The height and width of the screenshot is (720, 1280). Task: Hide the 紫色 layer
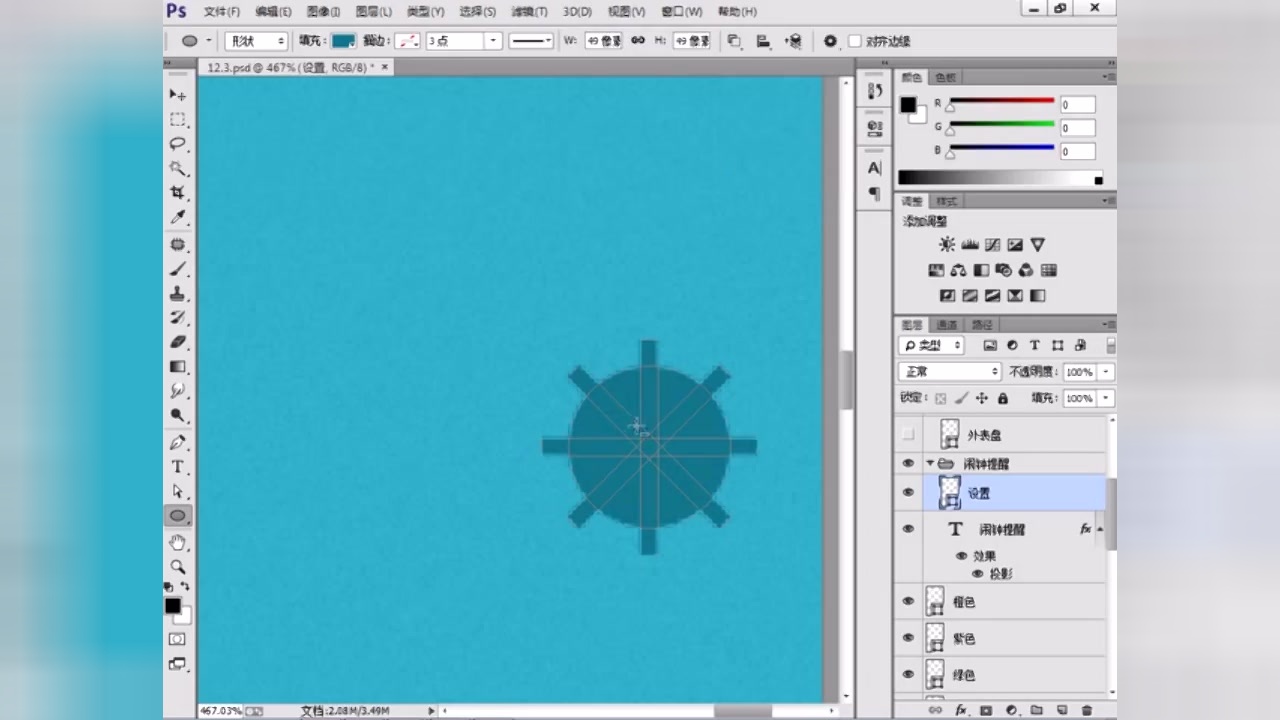908,638
